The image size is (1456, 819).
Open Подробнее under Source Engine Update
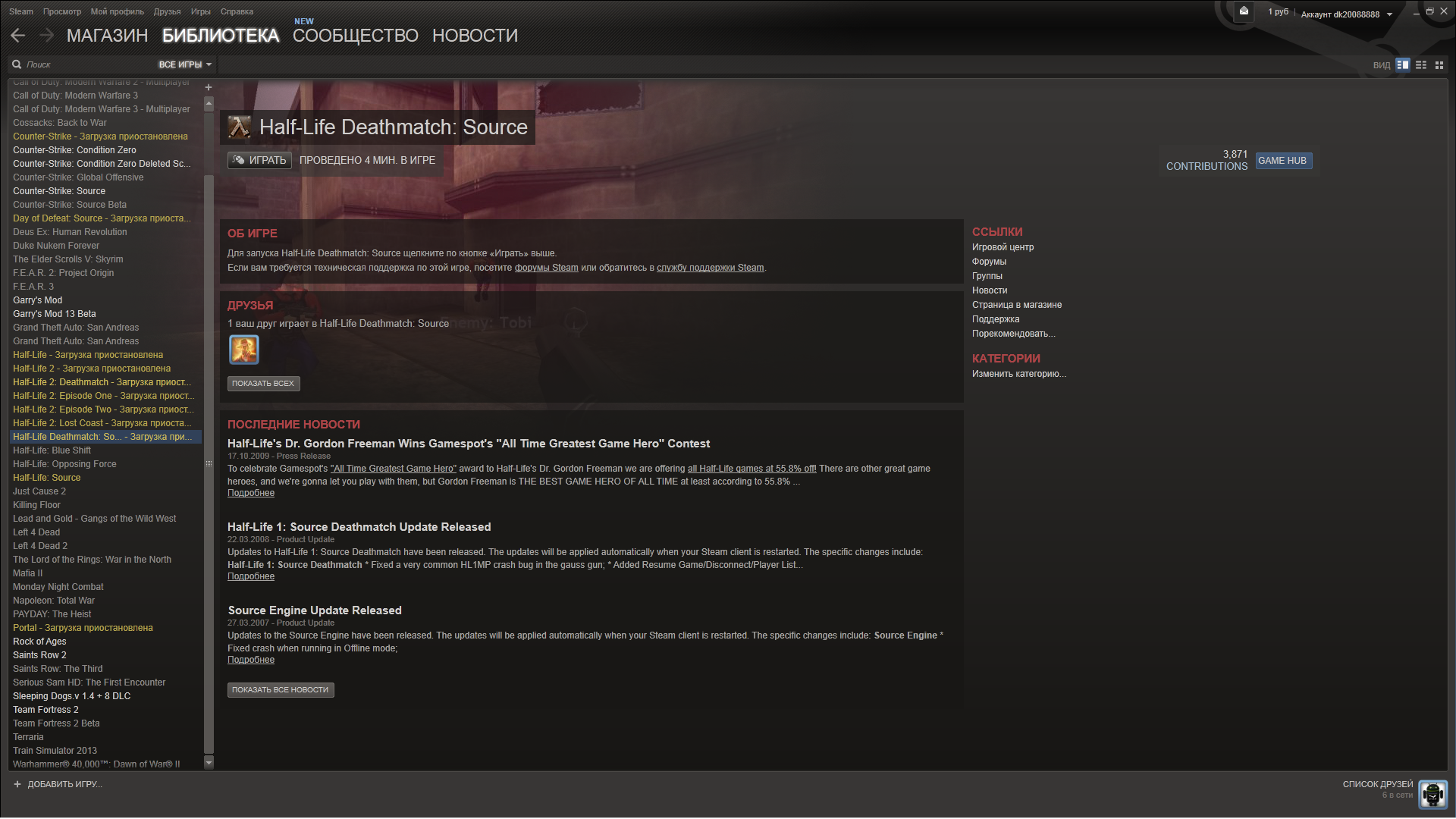coord(251,660)
